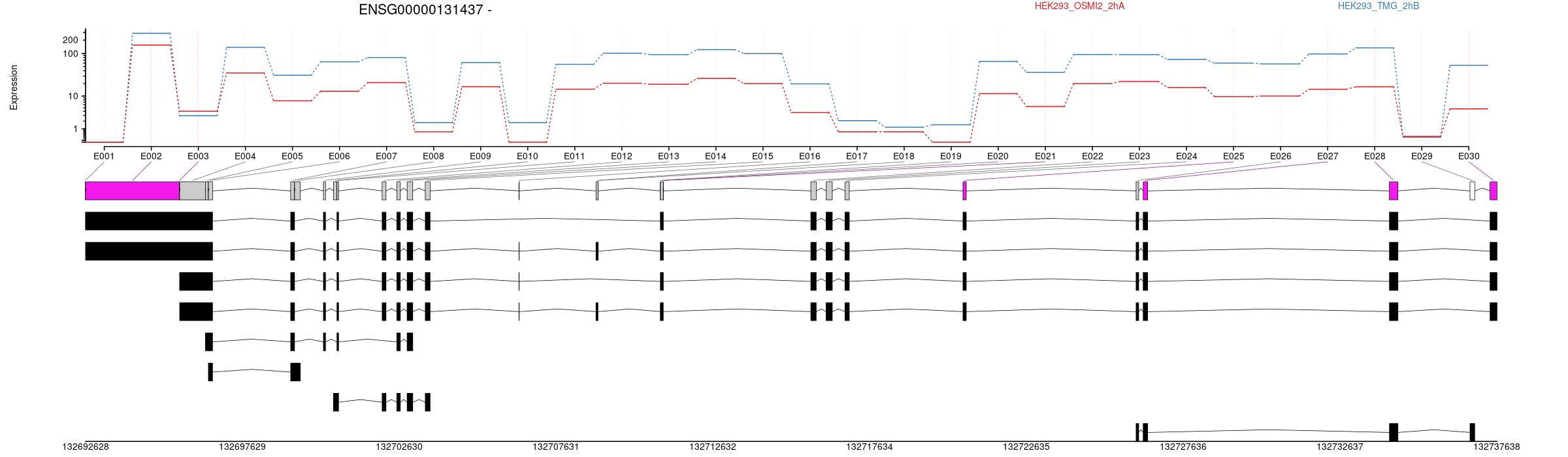1568x457 pixels.
Task: Select exon label E013
Action: coord(668,156)
